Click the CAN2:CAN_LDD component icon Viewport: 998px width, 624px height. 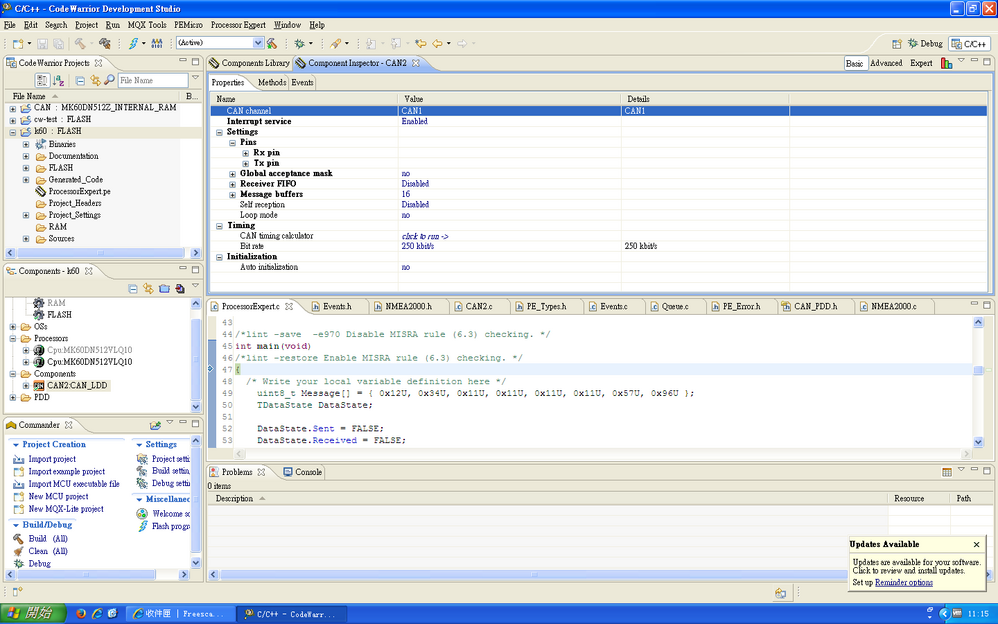(39, 385)
